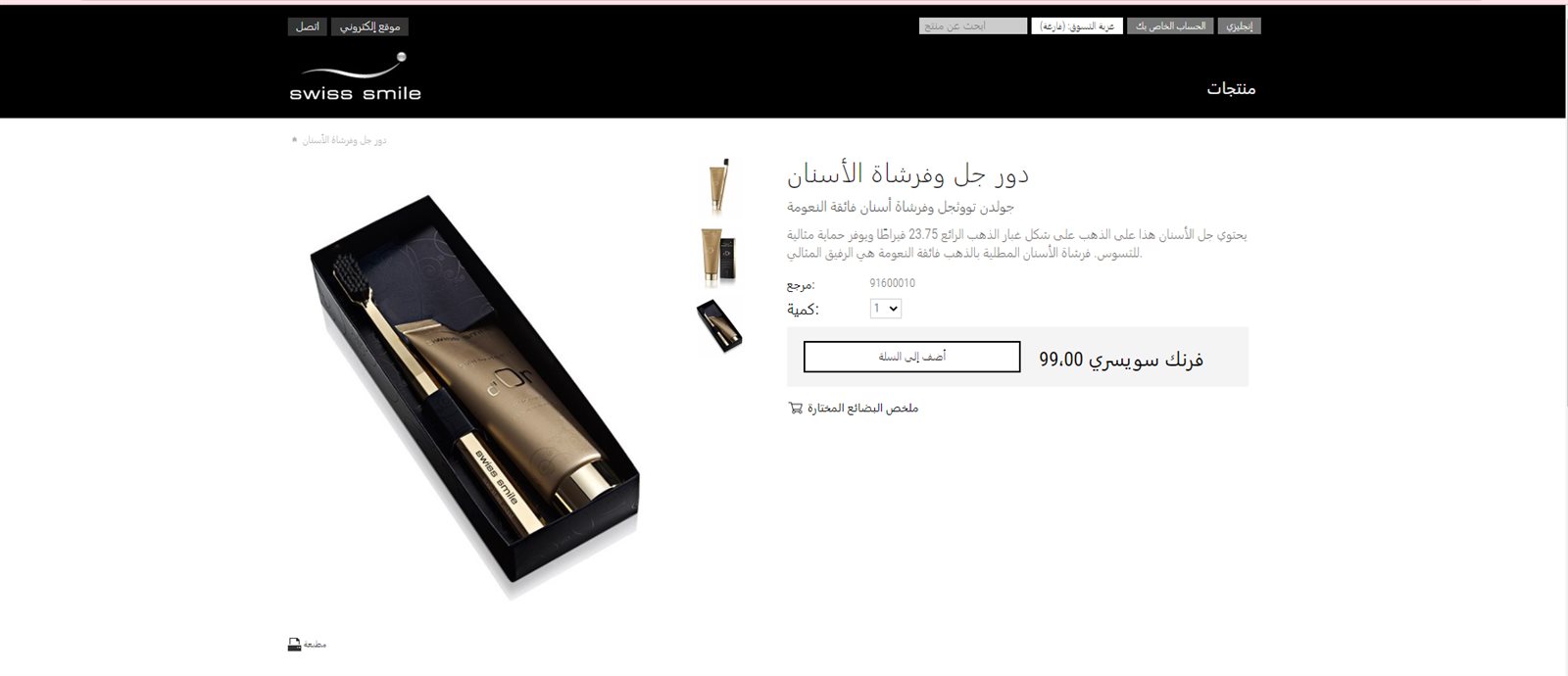This screenshot has height=676, width=1568.
Task: Open the الحساب الخاص بك account page
Action: click(1170, 26)
